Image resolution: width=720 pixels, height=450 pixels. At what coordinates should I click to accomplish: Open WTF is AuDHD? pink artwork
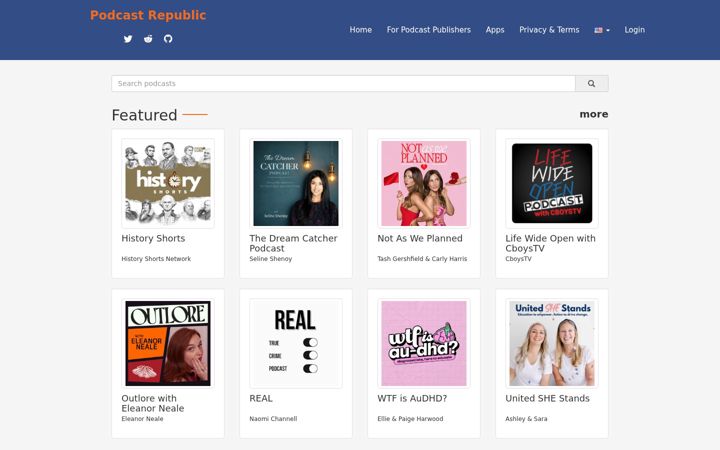click(x=424, y=343)
